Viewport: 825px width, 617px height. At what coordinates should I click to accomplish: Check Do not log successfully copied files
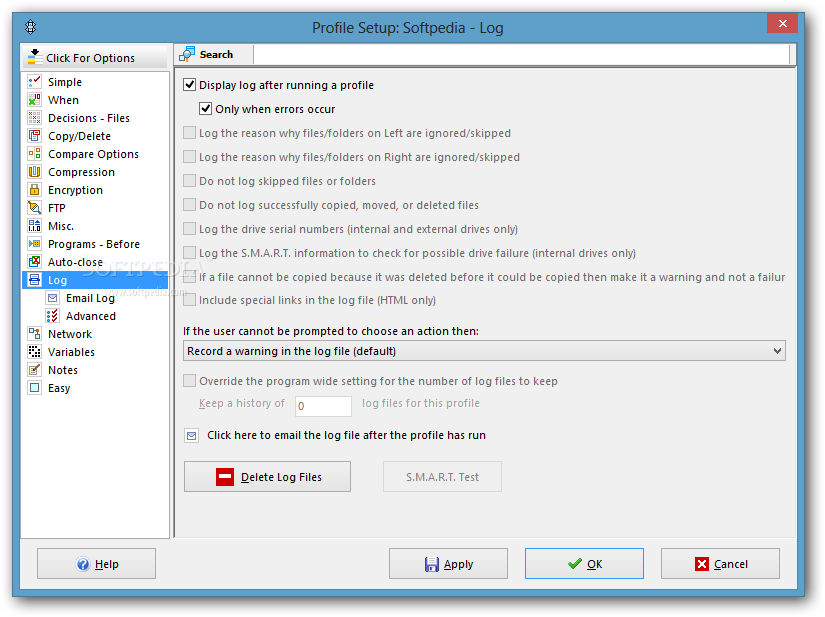pos(189,205)
